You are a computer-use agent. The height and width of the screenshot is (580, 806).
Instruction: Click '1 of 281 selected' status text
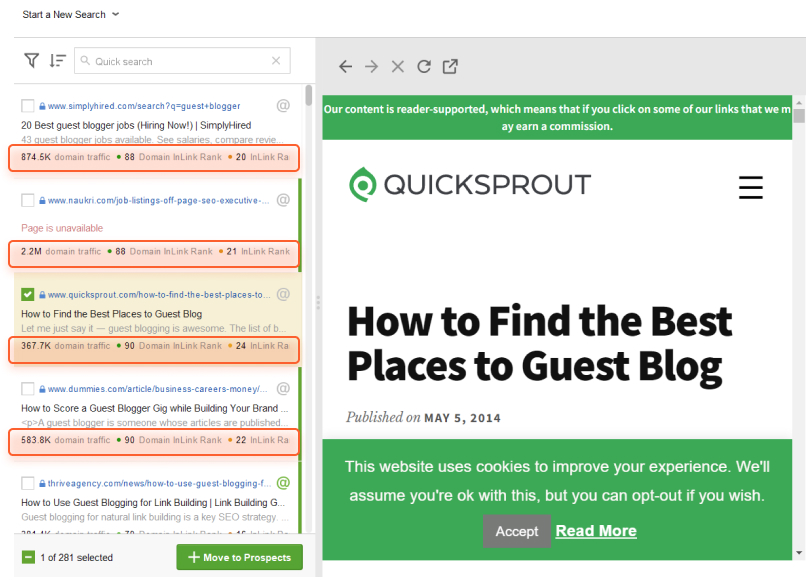click(x=77, y=557)
